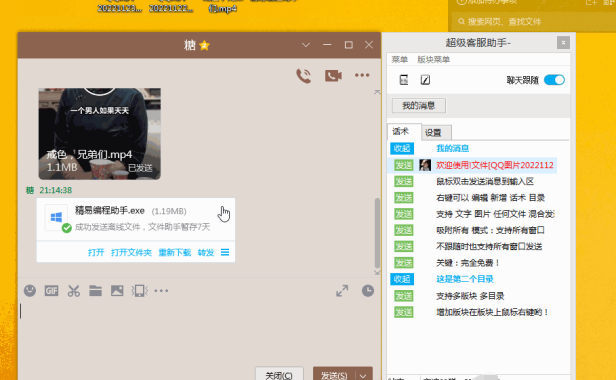Open the 菜单 menu in assistant
Image resolution: width=616 pixels, height=380 pixels.
click(x=400, y=59)
